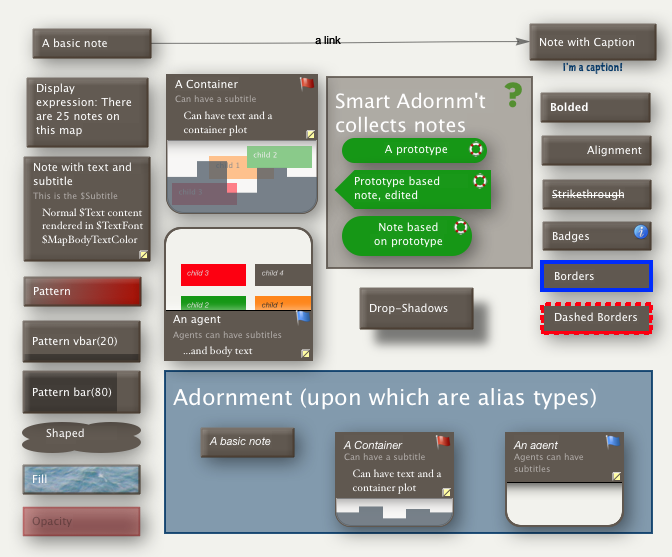
Task: Select the 'Strikethrough' note
Action: [597, 194]
